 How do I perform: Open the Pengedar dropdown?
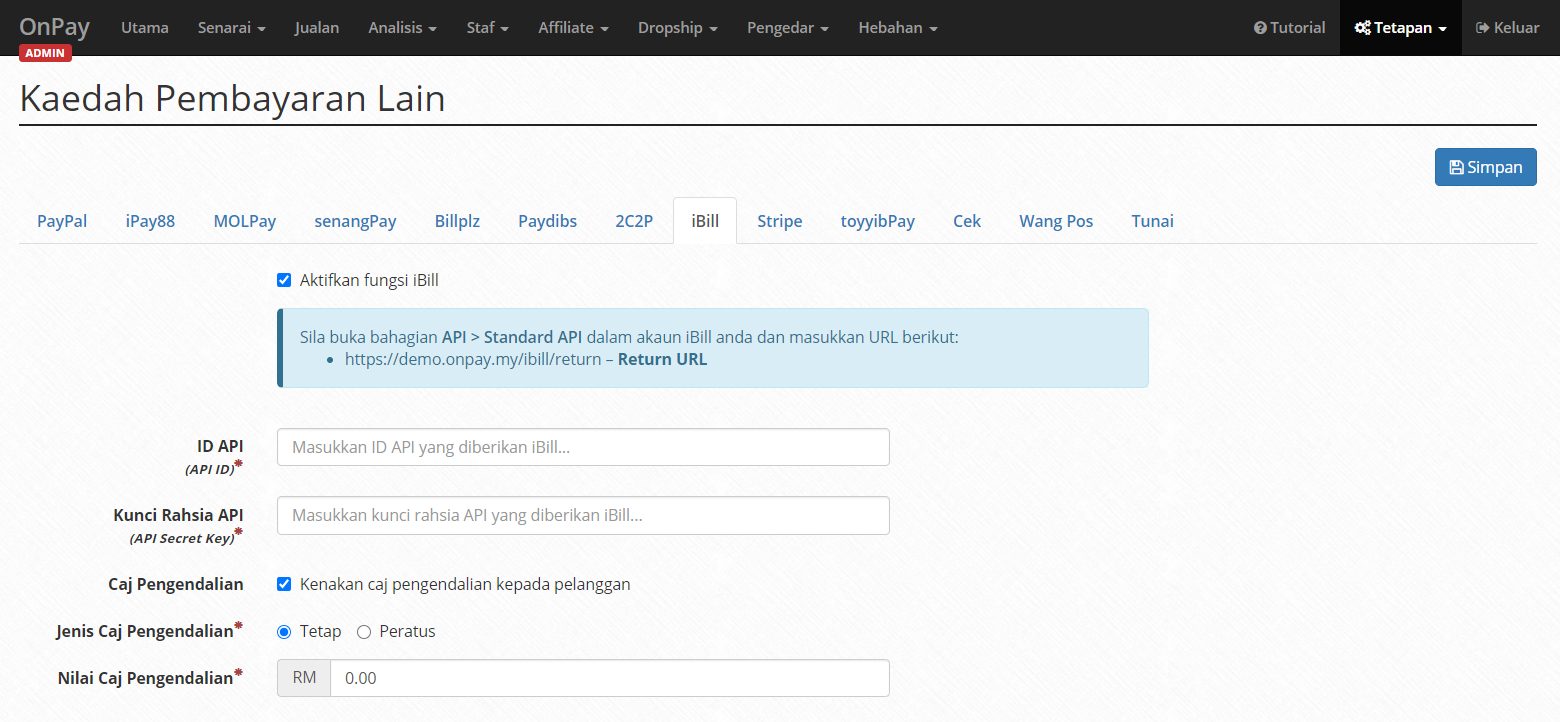[787, 27]
